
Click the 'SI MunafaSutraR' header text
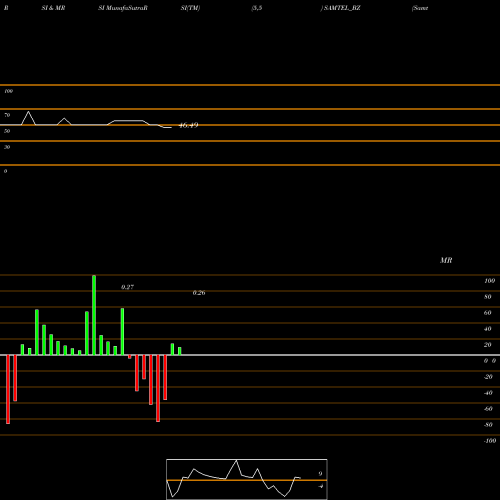point(123,8)
